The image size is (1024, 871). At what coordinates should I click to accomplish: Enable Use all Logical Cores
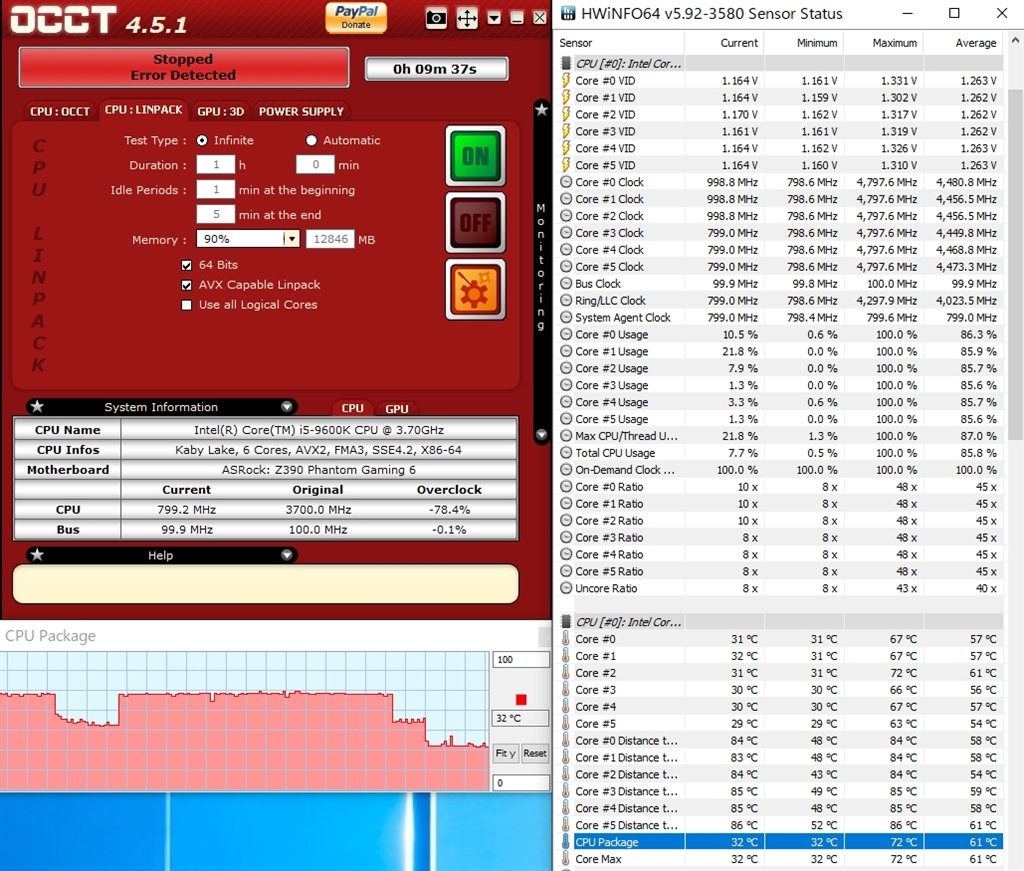click(x=187, y=305)
